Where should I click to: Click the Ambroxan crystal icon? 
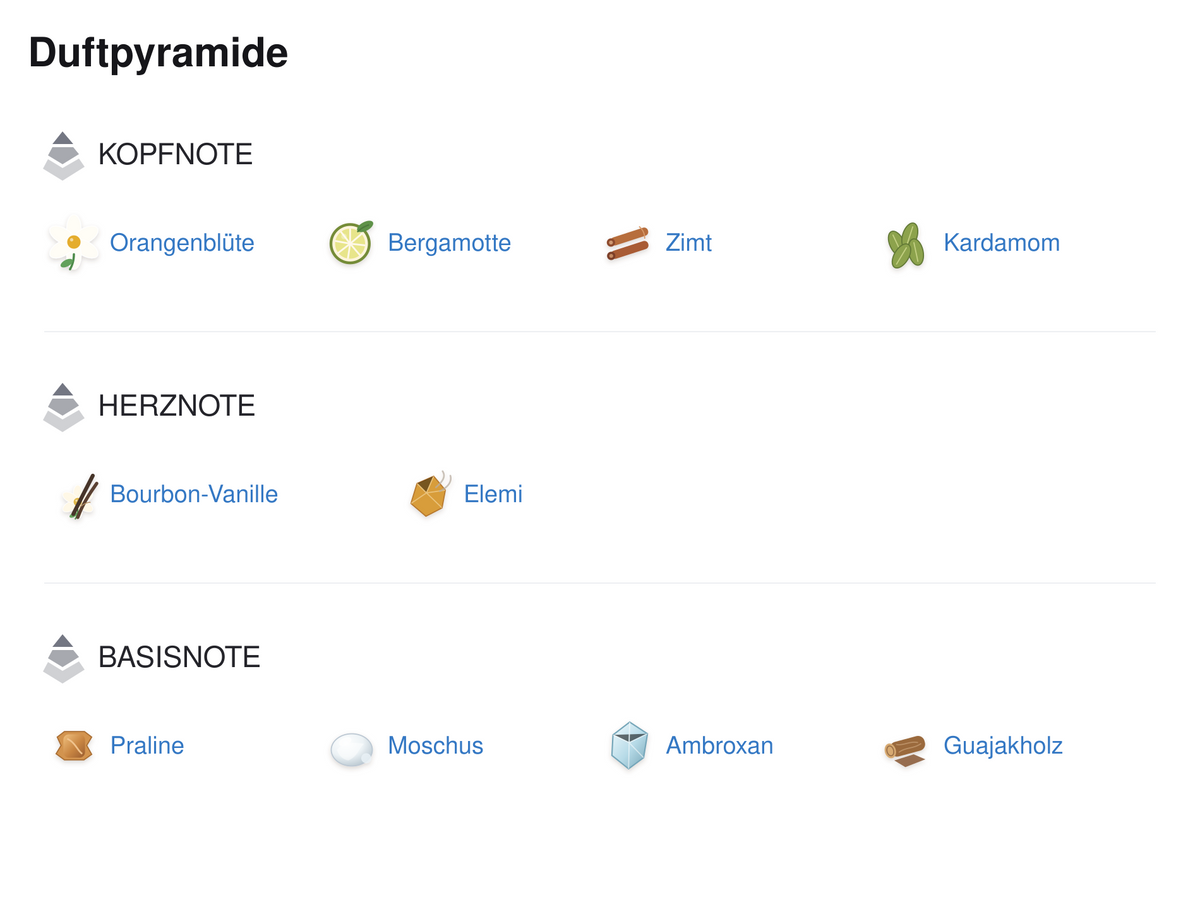(x=629, y=746)
